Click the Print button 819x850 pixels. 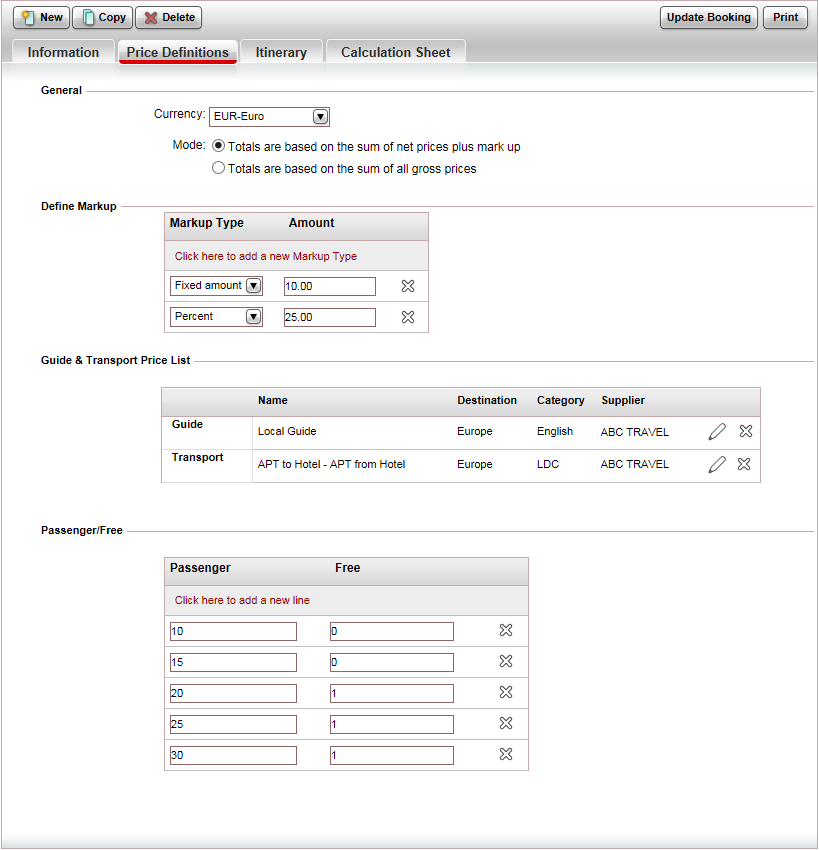(x=785, y=17)
